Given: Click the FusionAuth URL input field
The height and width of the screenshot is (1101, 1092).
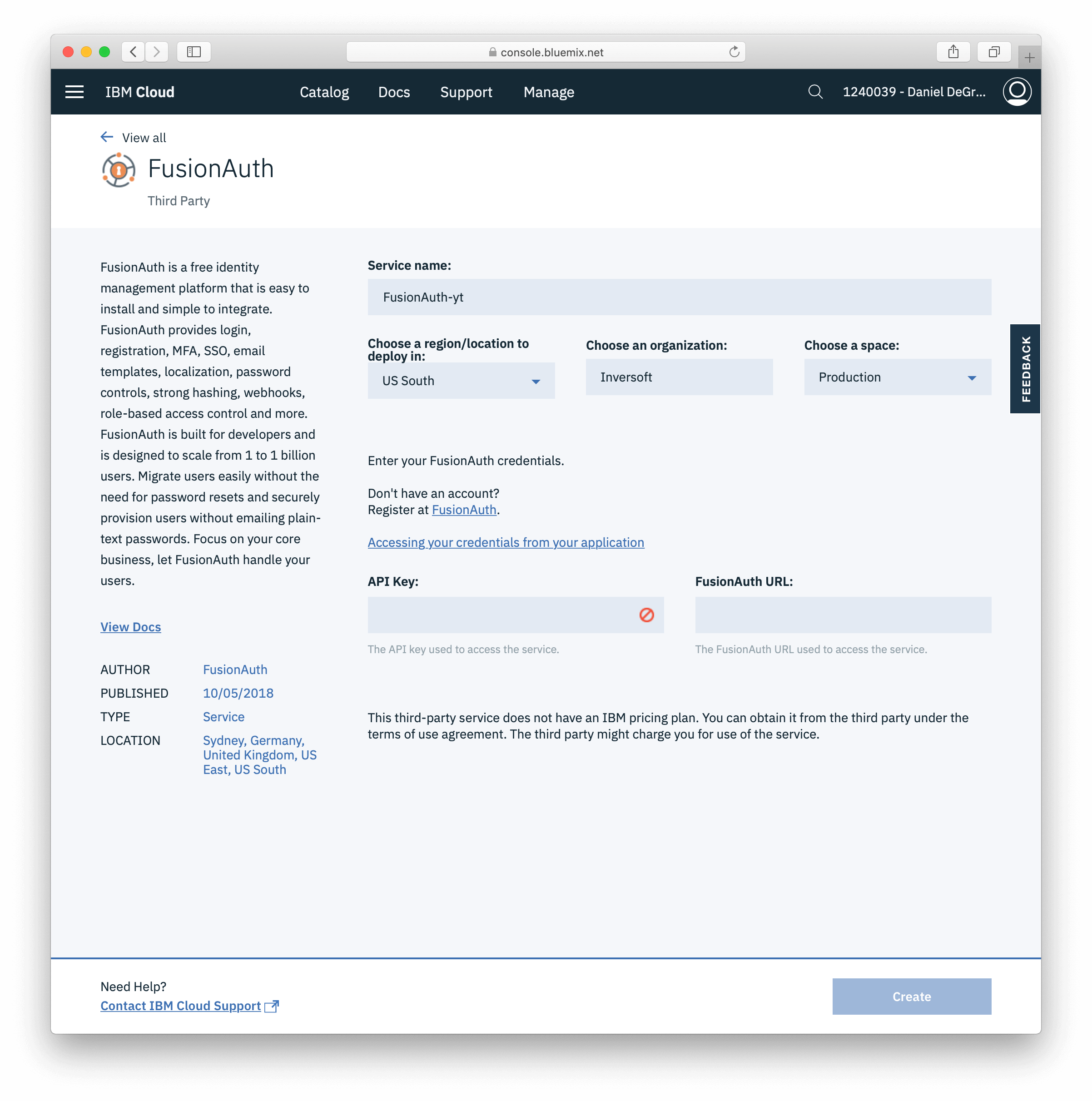Looking at the screenshot, I should [x=843, y=615].
